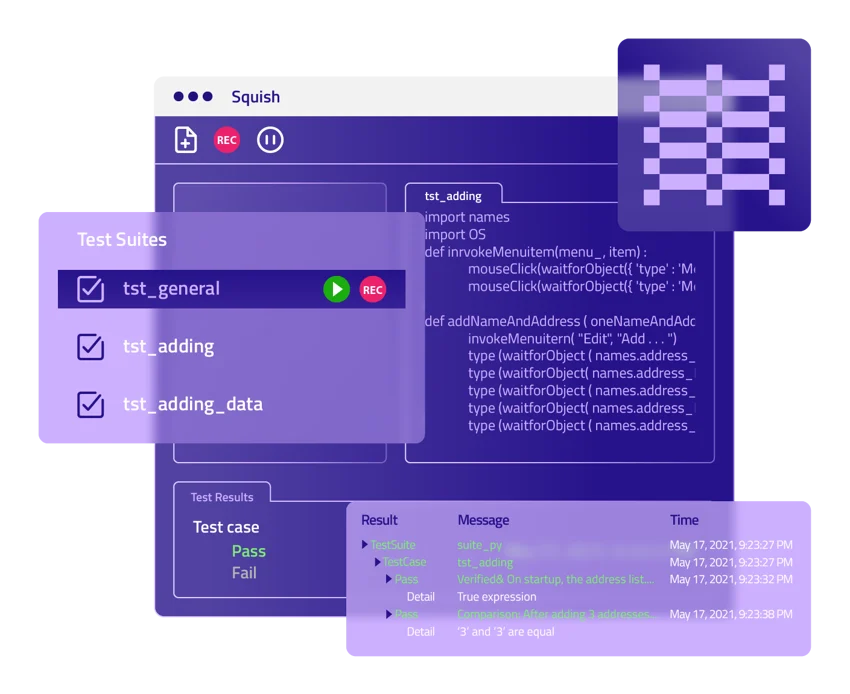Toggle the tst_adding_data checkbox
This screenshot has height=694, width=850.
tap(91, 405)
